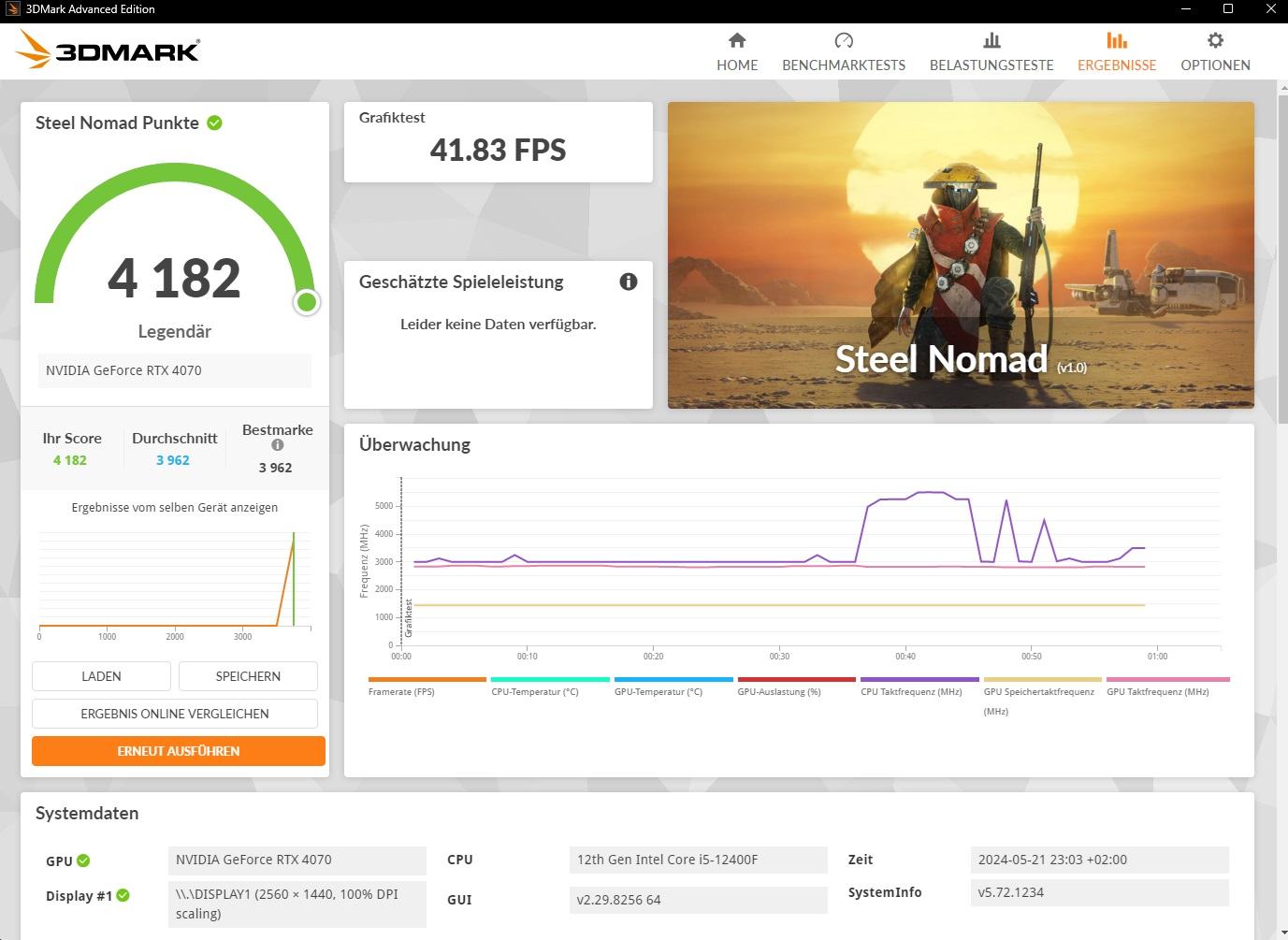1288x940 pixels.
Task: Click 'Ergebnisse vom selben Gerät anzeigen' link
Action: pyautogui.click(x=175, y=507)
